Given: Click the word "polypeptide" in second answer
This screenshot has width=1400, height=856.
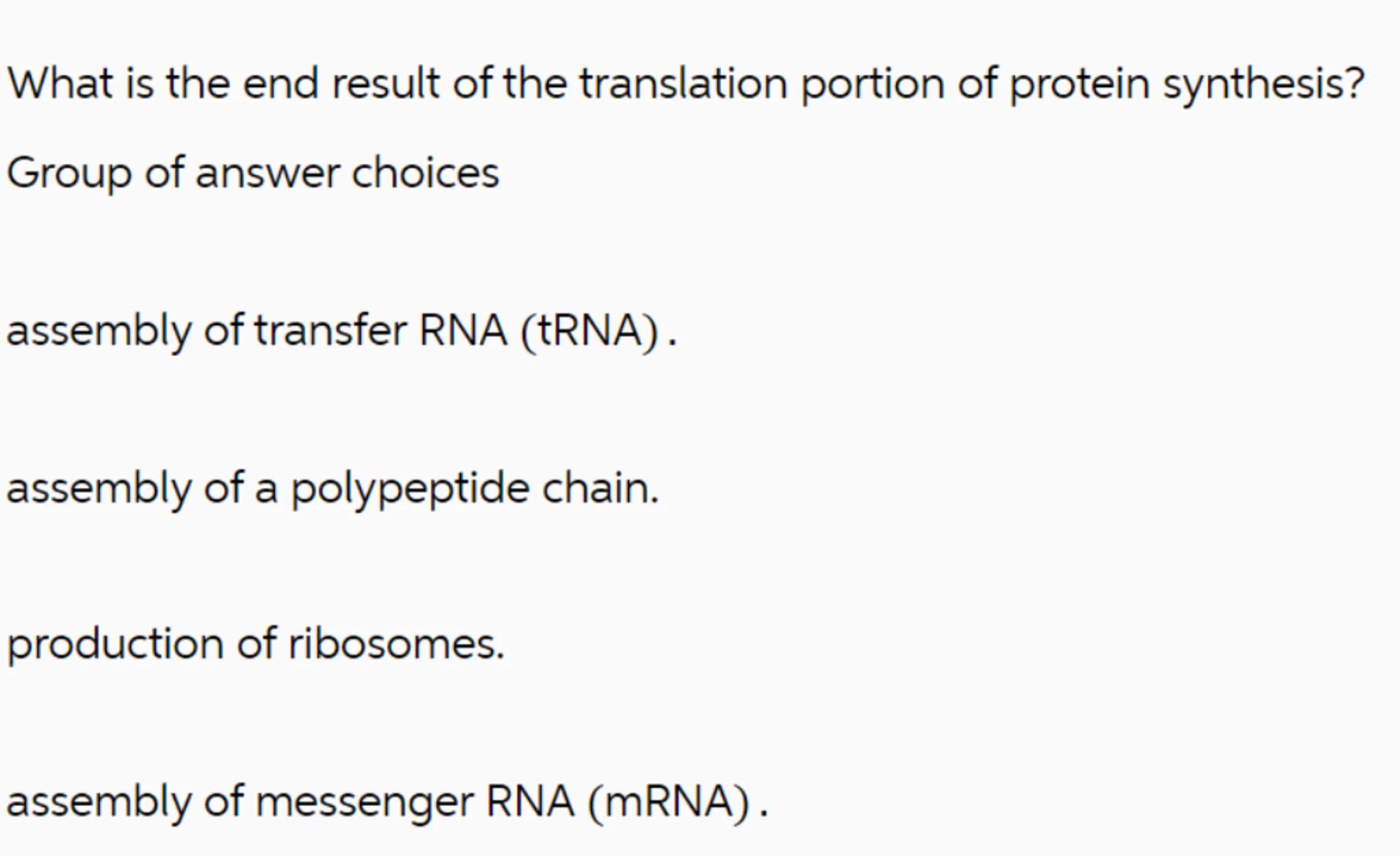Looking at the screenshot, I should [x=410, y=489].
